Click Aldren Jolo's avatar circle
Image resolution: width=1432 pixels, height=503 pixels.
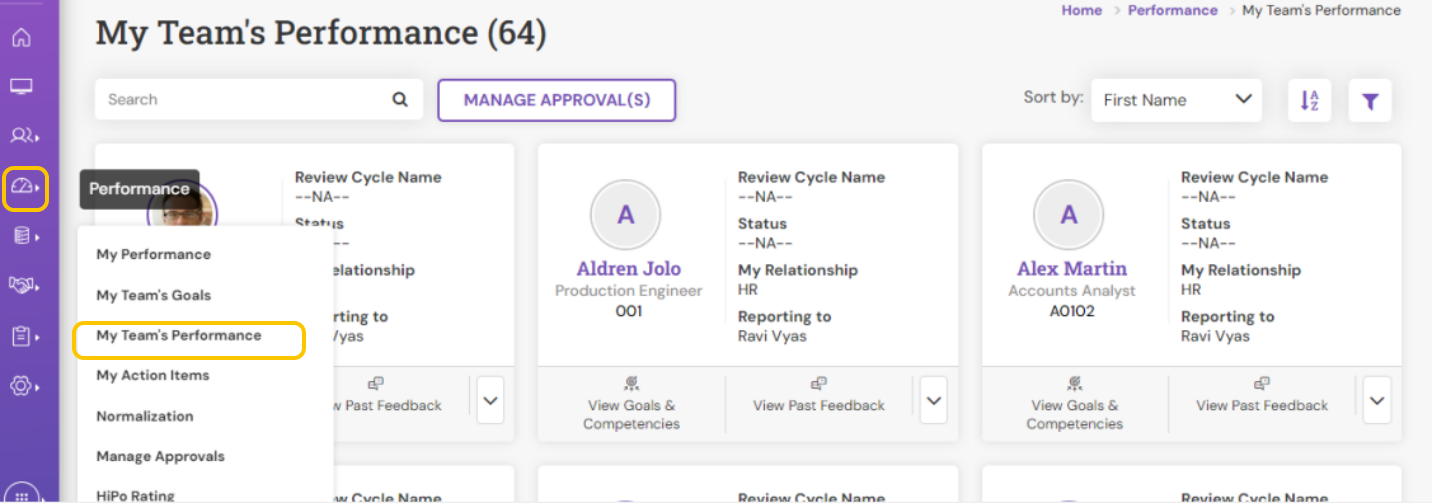click(x=626, y=214)
